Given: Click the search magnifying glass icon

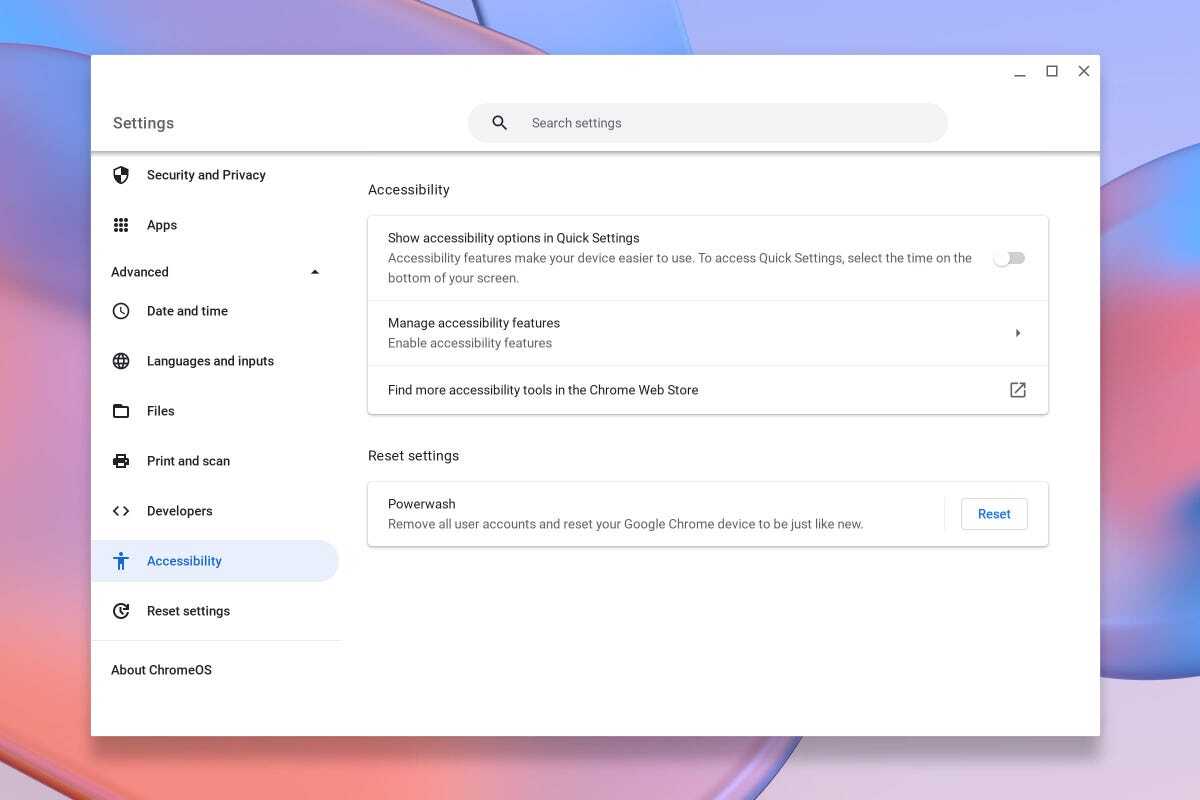Looking at the screenshot, I should tap(500, 123).
